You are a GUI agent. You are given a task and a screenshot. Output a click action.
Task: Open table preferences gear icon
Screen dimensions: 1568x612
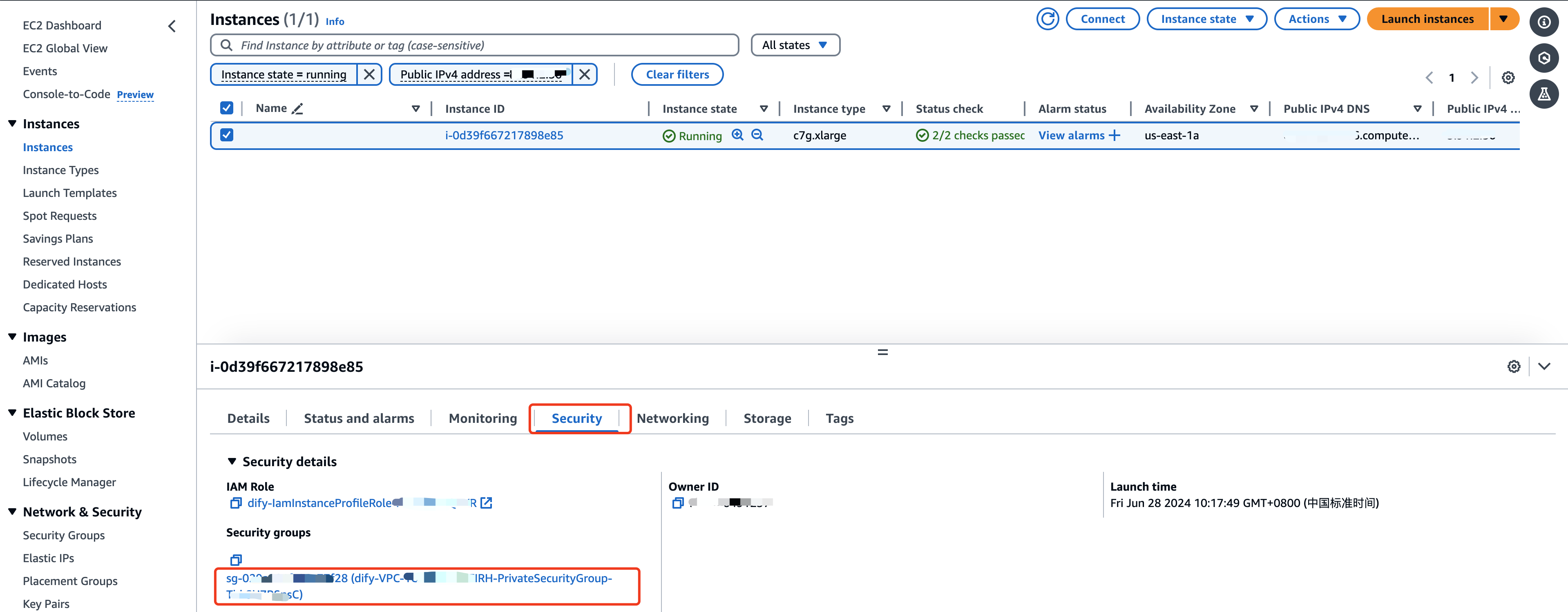pos(1507,78)
